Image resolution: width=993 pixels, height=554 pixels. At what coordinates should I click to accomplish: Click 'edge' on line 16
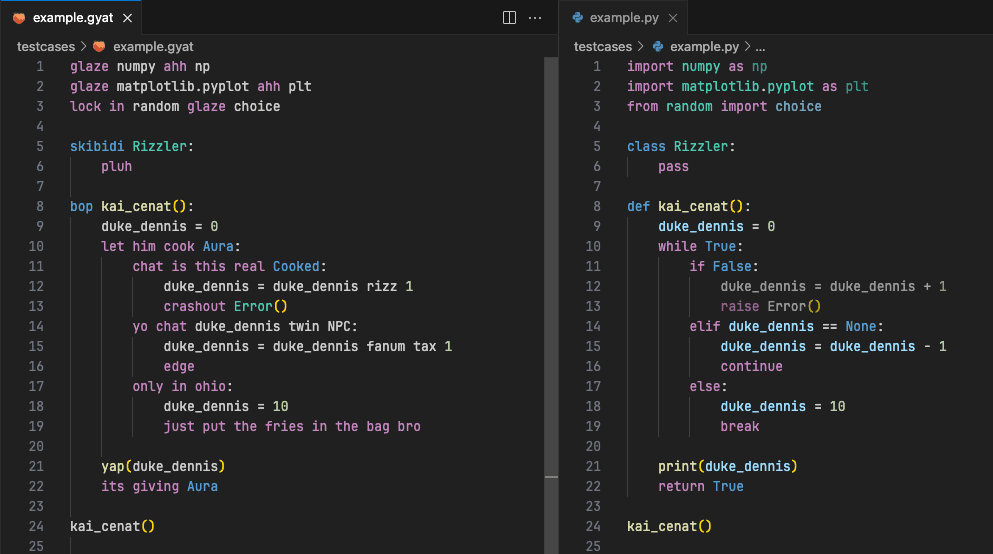click(x=179, y=367)
